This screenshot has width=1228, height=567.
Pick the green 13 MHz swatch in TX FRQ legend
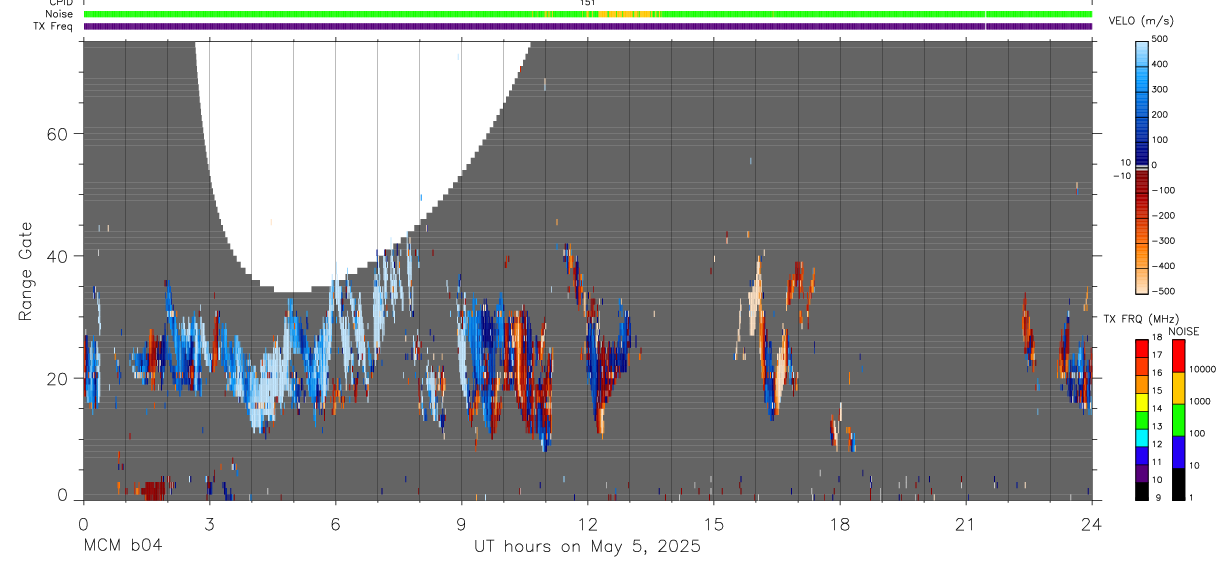click(1142, 426)
